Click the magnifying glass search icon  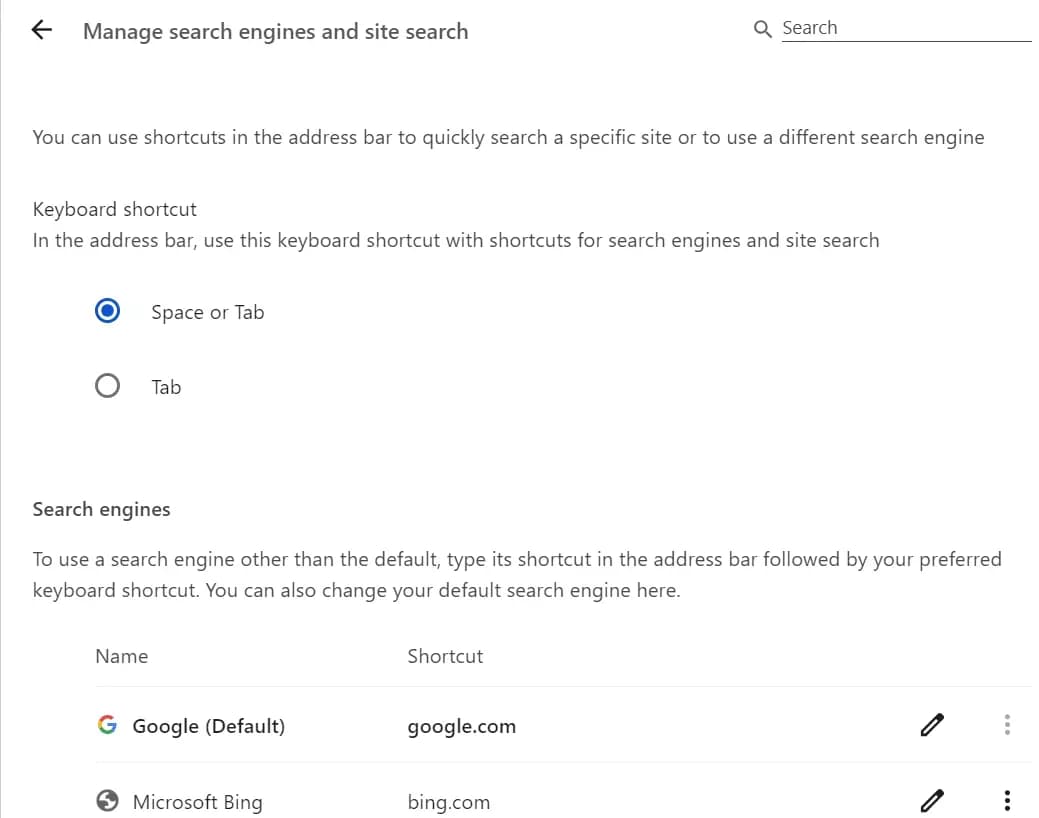click(763, 29)
